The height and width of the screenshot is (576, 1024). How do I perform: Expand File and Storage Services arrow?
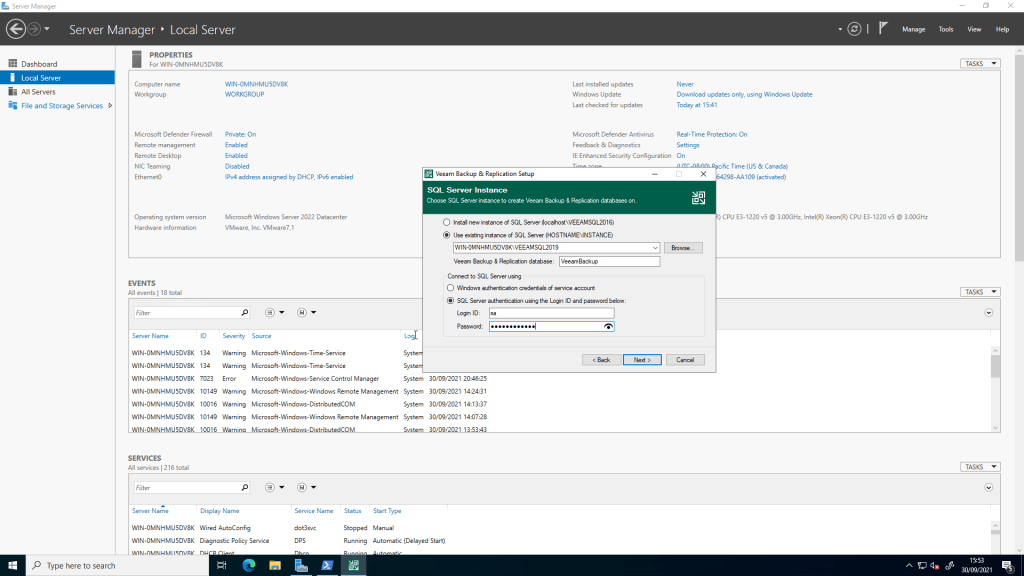click(109, 106)
